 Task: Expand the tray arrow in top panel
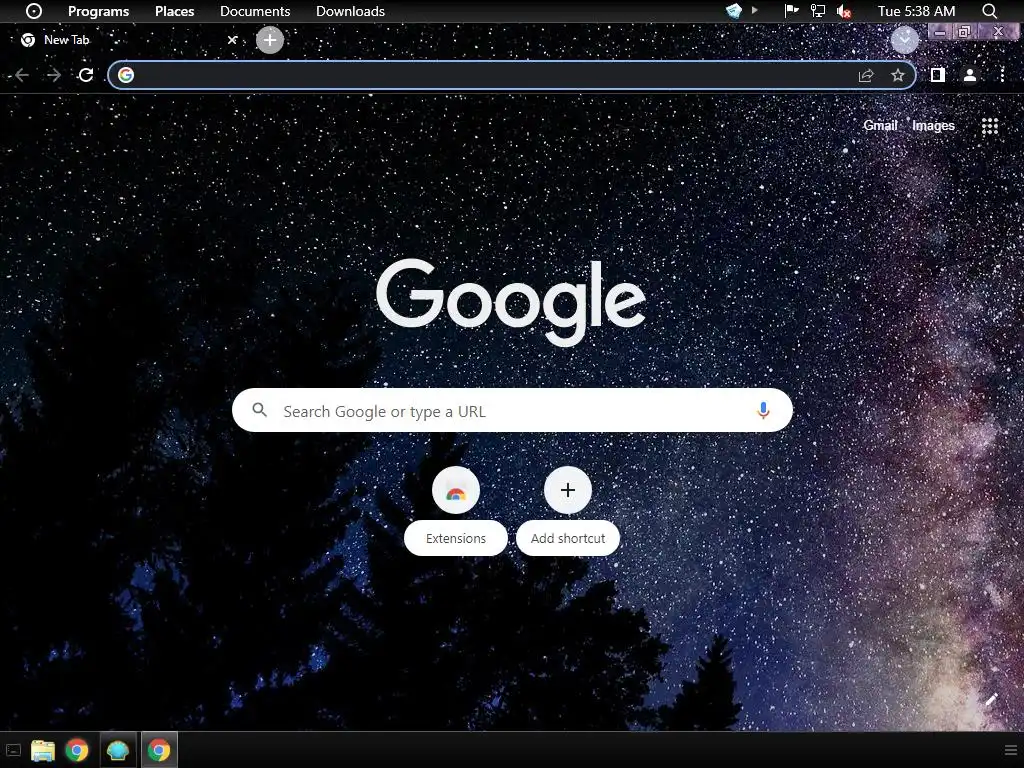(x=755, y=10)
